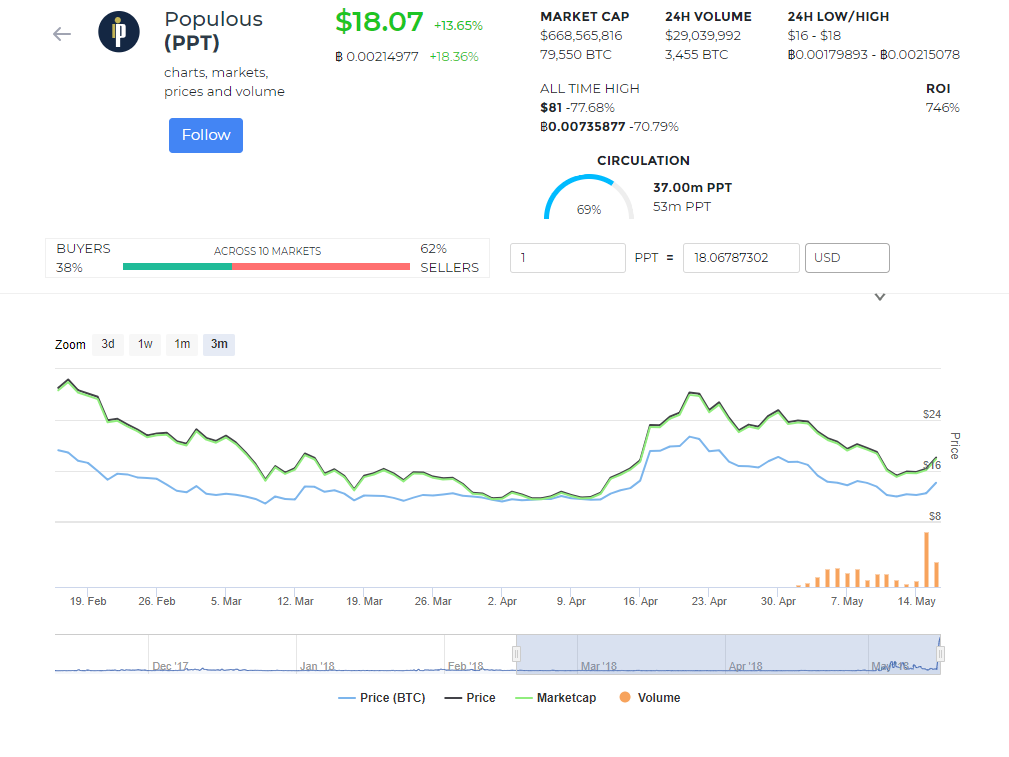Click the orange Volume legend dot
The height and width of the screenshot is (757, 1009).
tap(624, 697)
